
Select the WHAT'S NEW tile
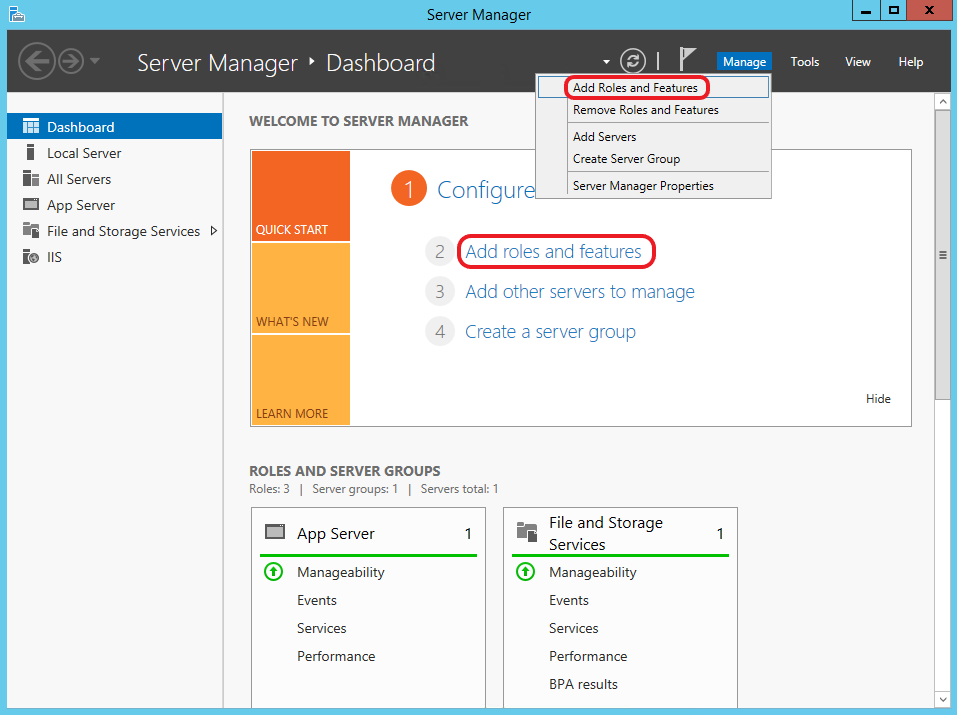[301, 288]
